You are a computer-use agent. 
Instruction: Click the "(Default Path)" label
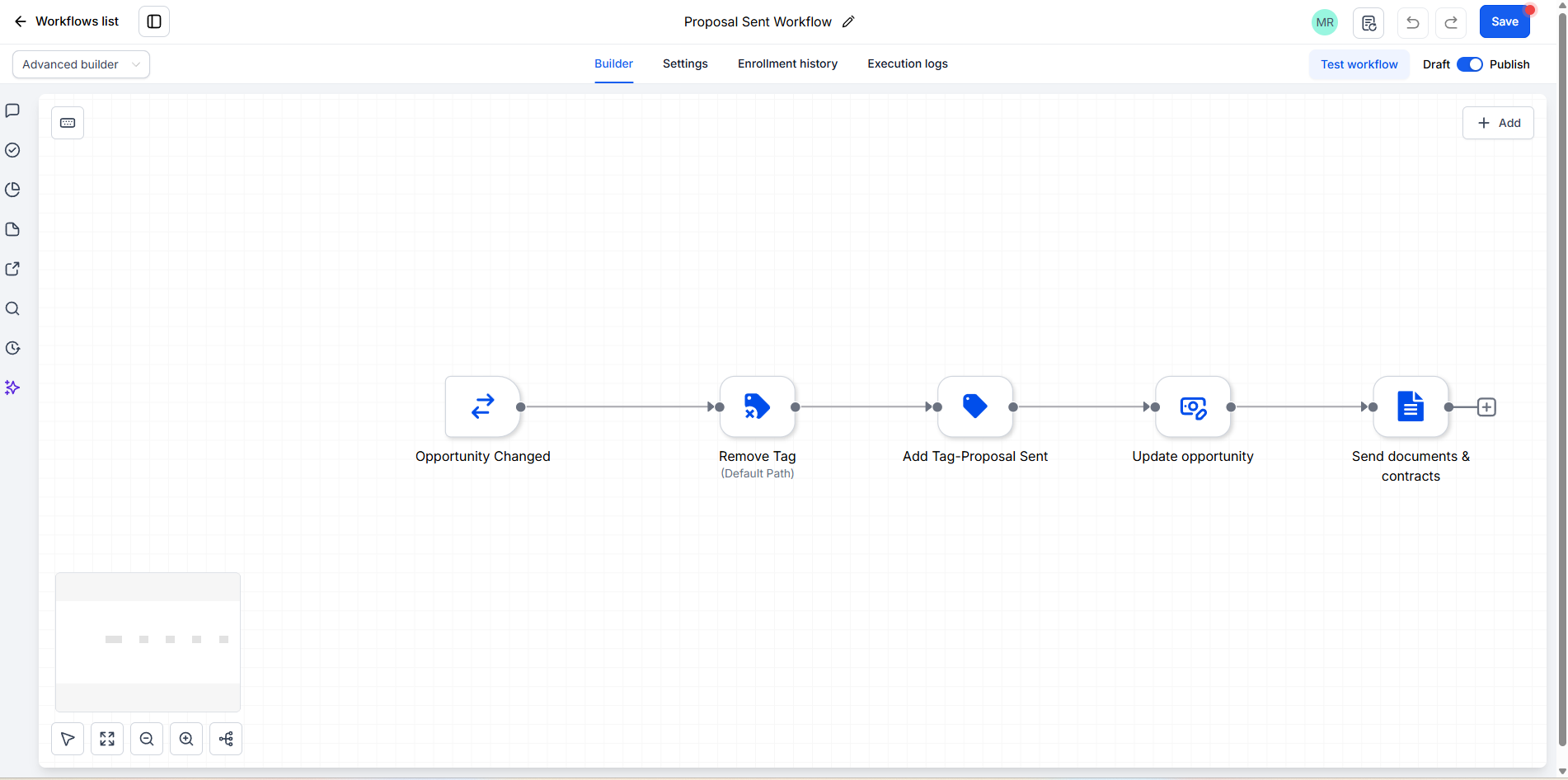pos(757,473)
